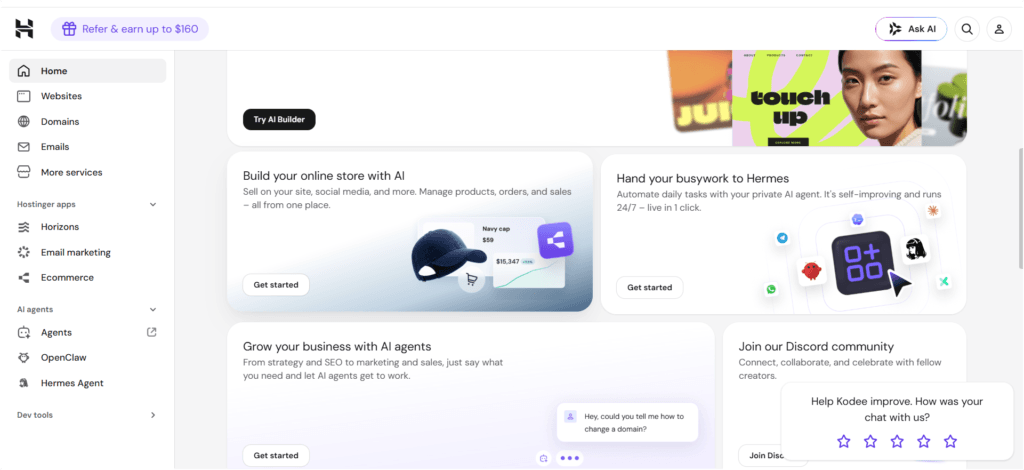Click 'Build your online store with AI' heading
The height and width of the screenshot is (470, 1024).
[324, 176]
